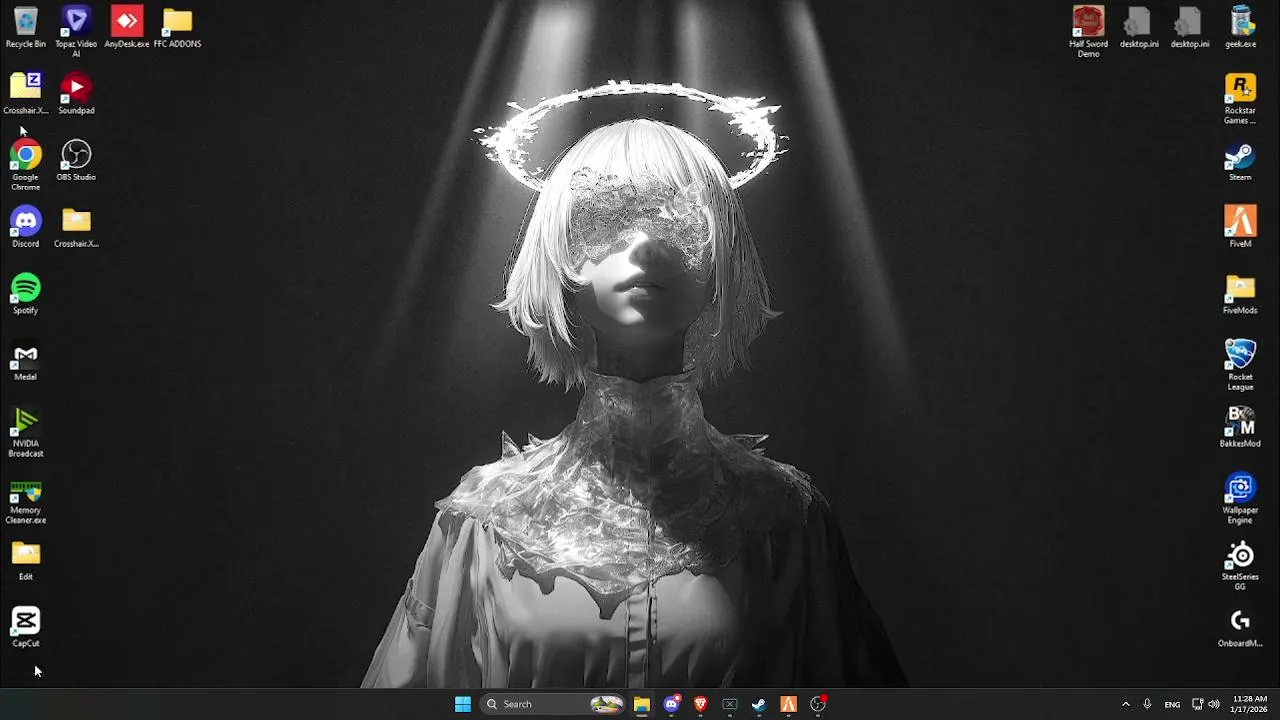Open the Rockstar Games Launcher icon
Viewport: 1280px width, 720px height.
(x=1240, y=99)
